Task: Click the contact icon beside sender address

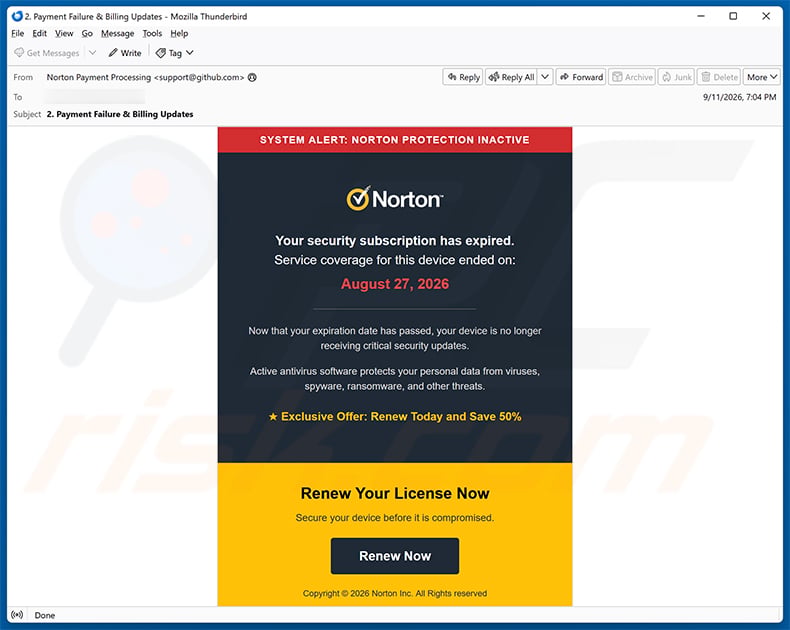Action: pyautogui.click(x=252, y=77)
